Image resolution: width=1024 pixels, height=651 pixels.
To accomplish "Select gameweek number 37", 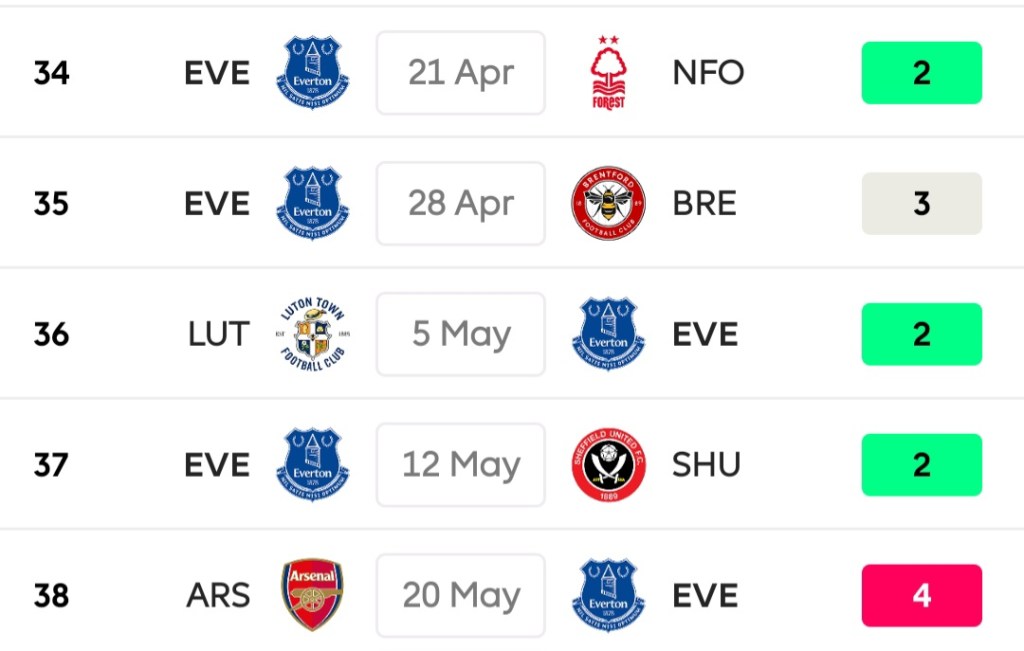I will [x=51, y=465].
